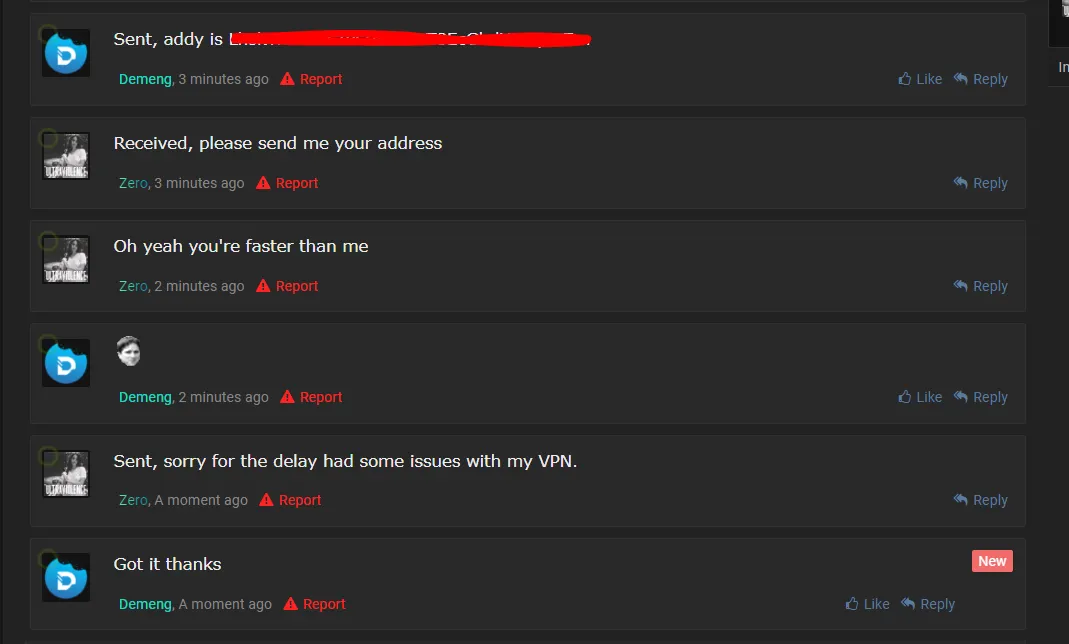Open Zero's profile link on VPN comment
The width and height of the screenshot is (1069, 644).
[133, 500]
